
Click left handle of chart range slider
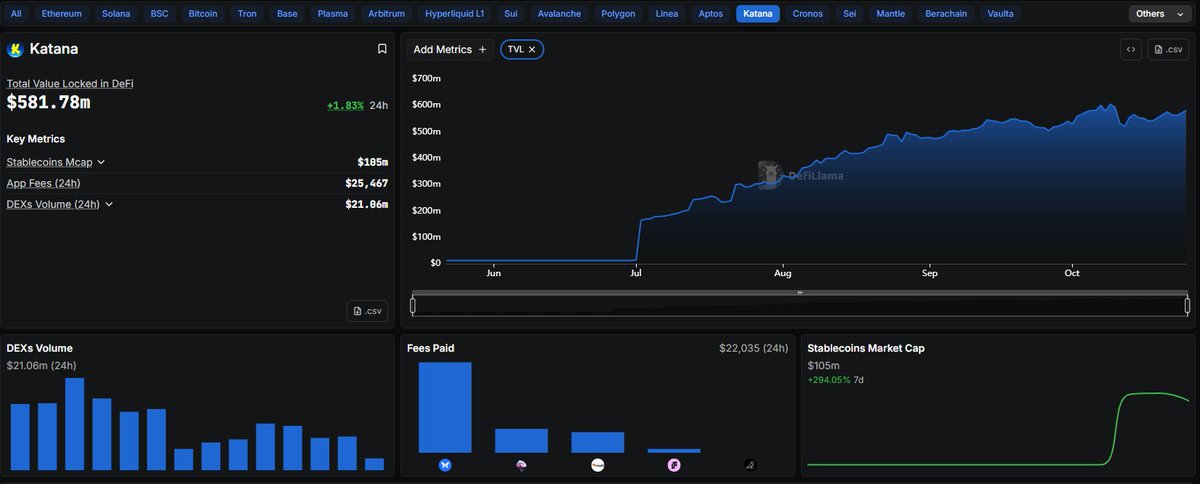pos(413,305)
